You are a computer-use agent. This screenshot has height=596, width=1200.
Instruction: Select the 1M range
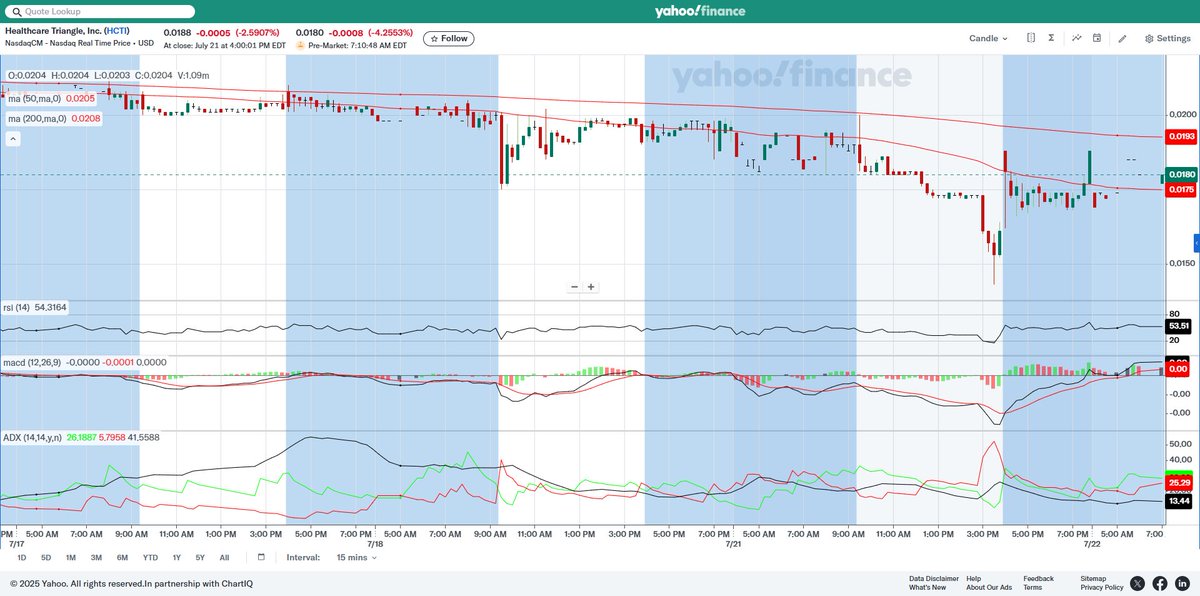71,557
